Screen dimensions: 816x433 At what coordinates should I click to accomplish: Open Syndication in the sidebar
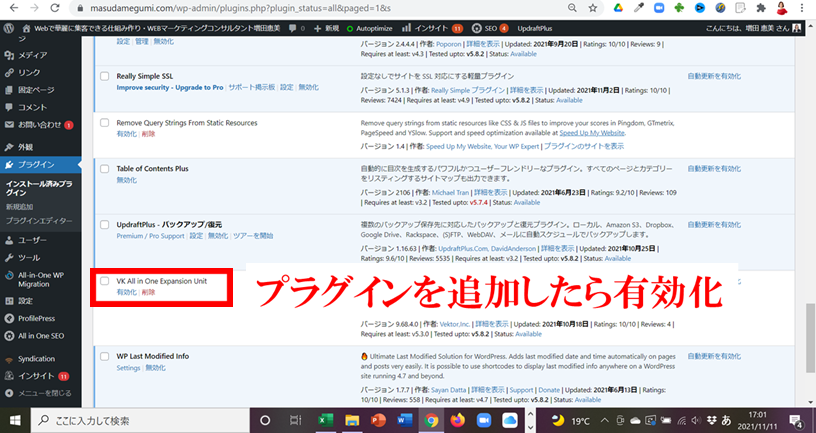(x=36, y=359)
